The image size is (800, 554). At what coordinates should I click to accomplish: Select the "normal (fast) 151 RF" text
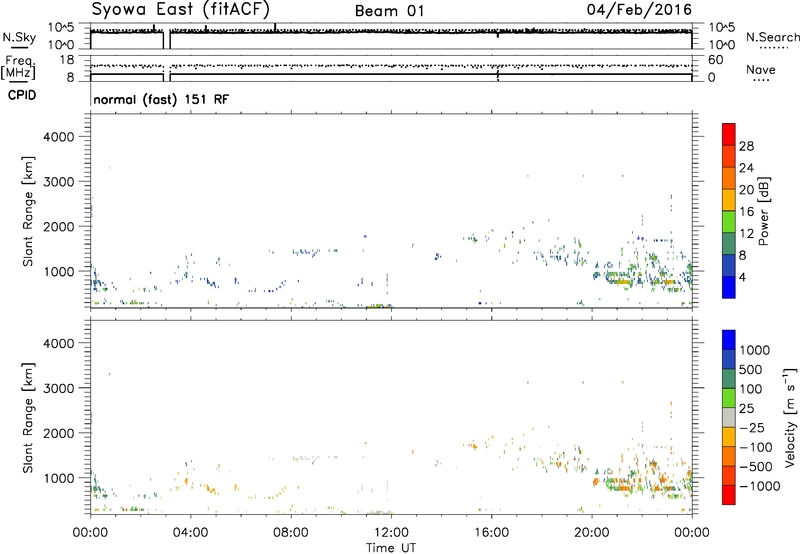(x=161, y=99)
